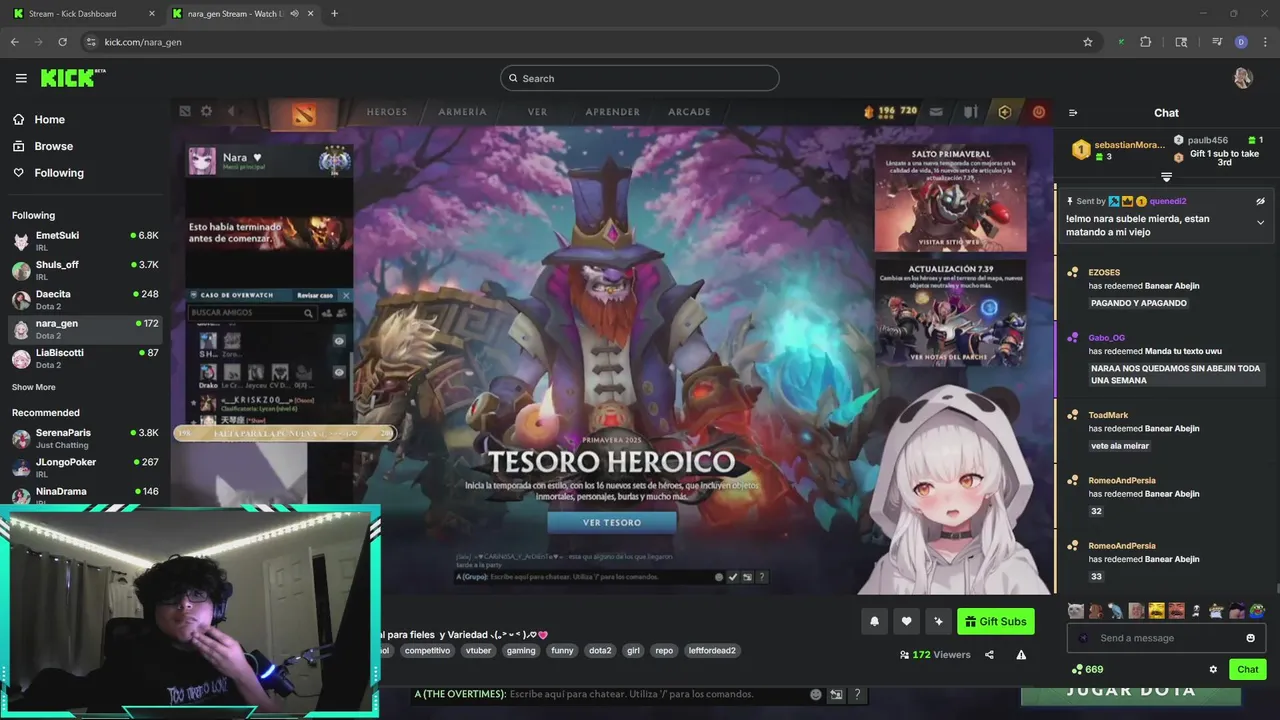Click the Kick logo
1280x720 pixels.
click(73, 78)
